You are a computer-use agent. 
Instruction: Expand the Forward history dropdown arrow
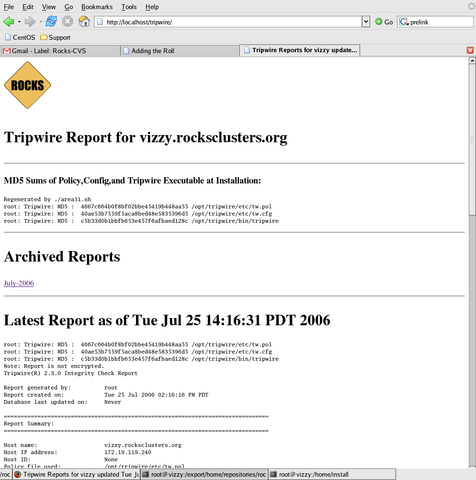[x=41, y=22]
